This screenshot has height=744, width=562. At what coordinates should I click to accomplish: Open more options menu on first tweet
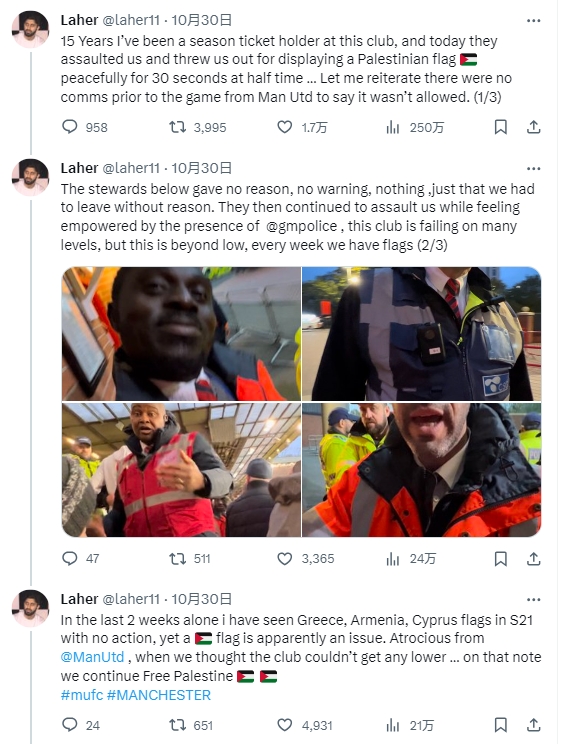pyautogui.click(x=534, y=20)
